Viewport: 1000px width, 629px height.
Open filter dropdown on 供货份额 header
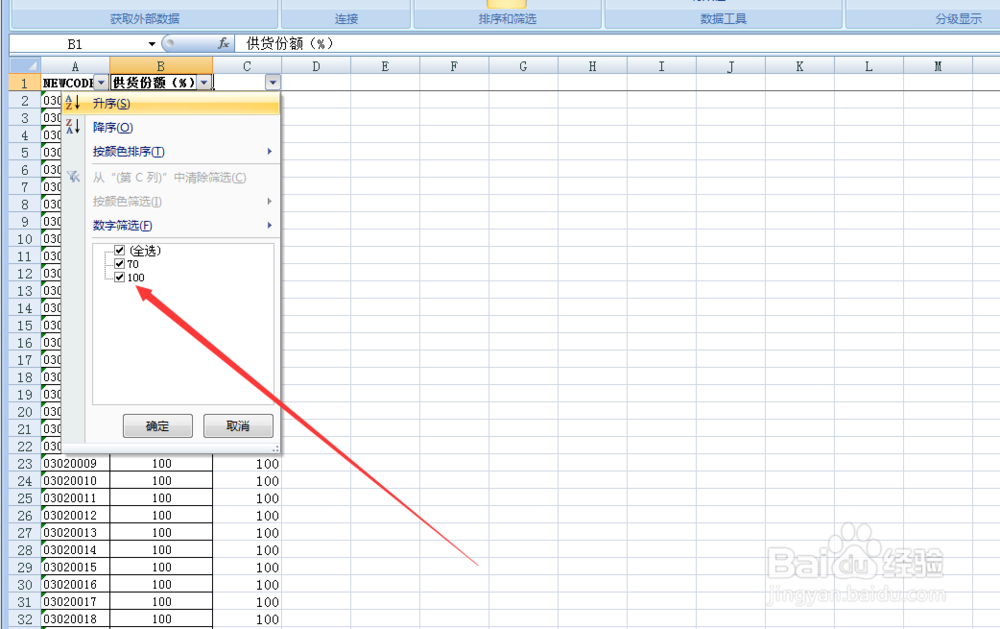click(204, 82)
